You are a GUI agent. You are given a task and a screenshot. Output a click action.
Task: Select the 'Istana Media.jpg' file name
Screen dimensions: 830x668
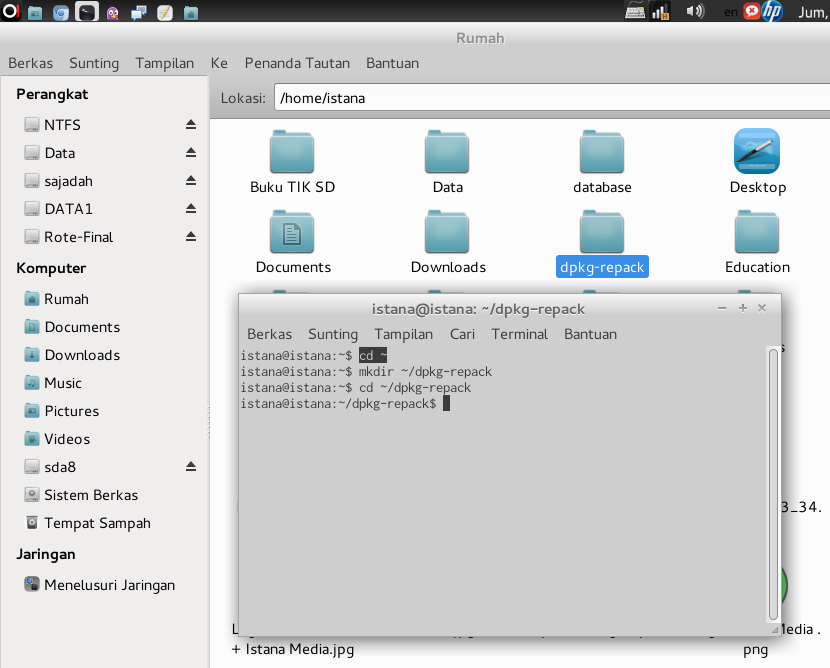[x=300, y=649]
